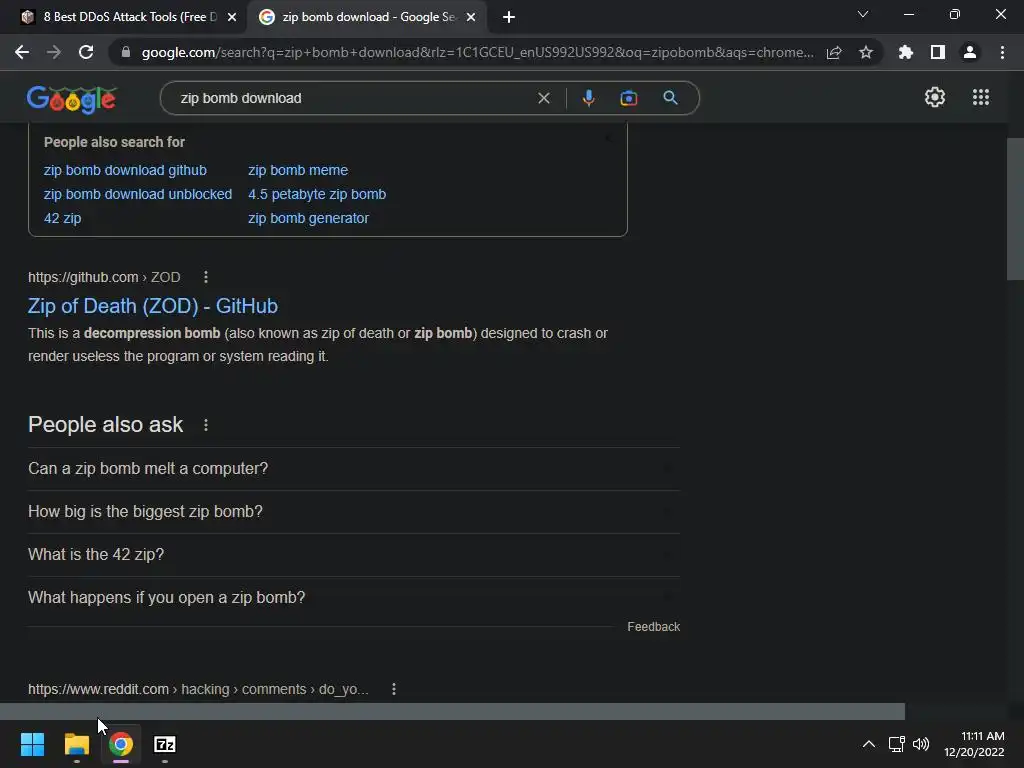
Task: Close the zip bomb download Google tab
Action: click(471, 17)
